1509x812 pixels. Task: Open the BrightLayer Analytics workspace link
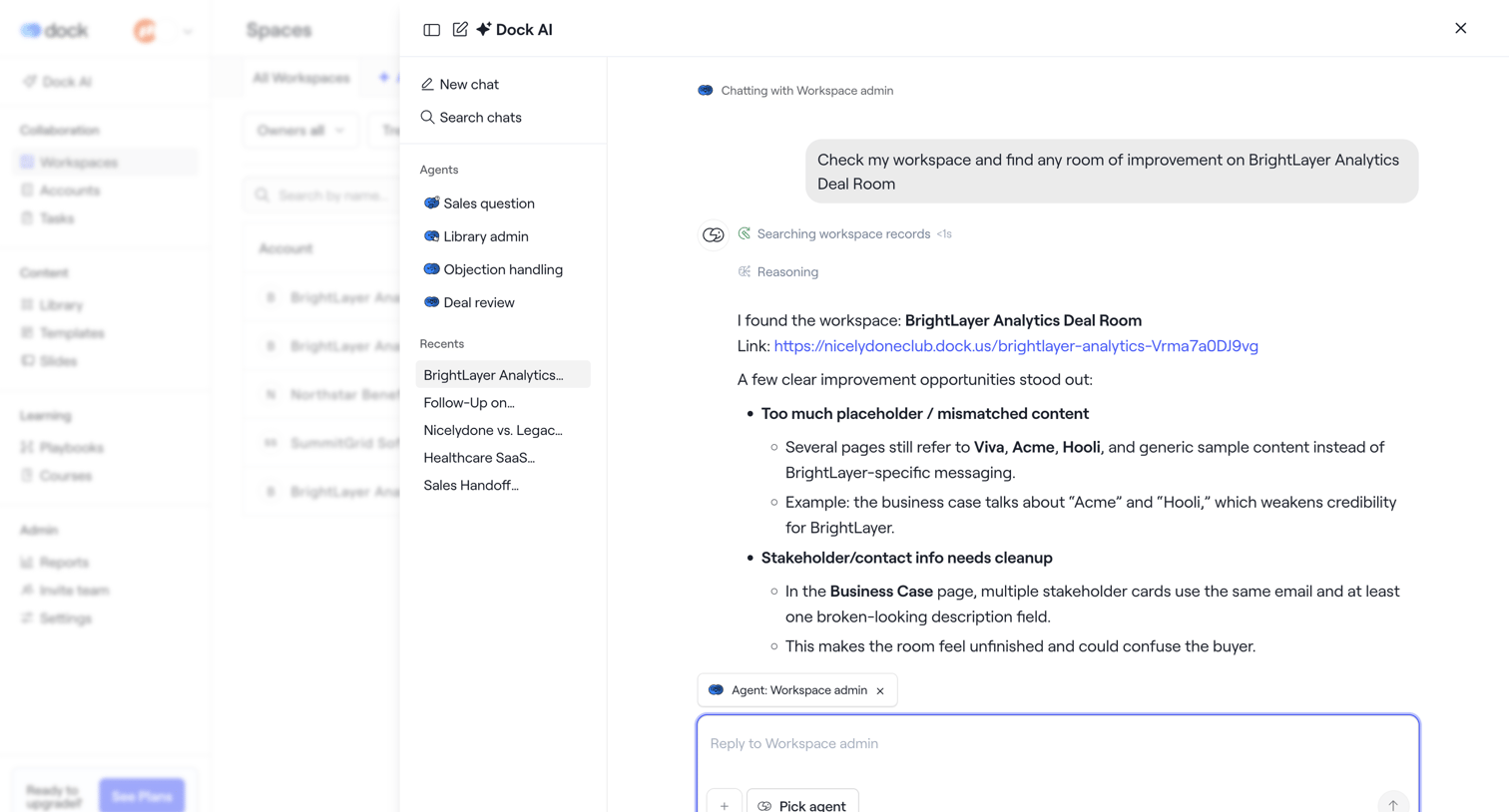click(1016, 346)
